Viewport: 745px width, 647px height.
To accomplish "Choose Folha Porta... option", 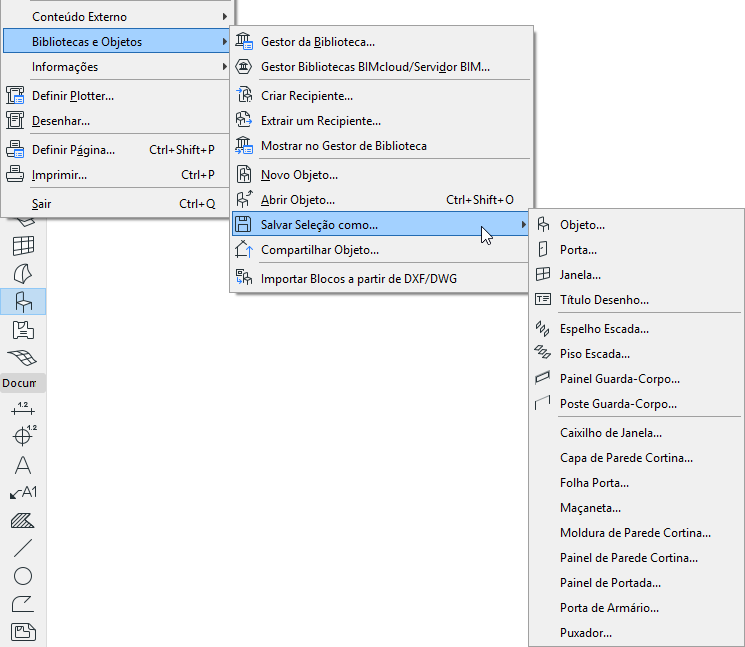I will [x=636, y=483].
